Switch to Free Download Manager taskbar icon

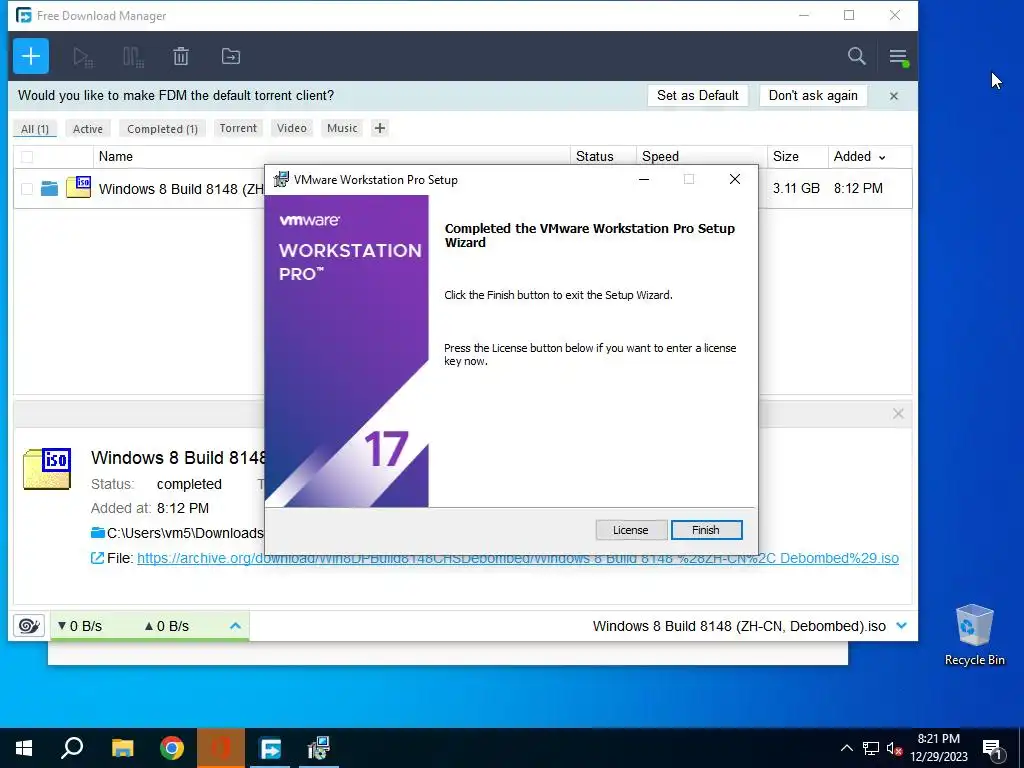tap(270, 748)
